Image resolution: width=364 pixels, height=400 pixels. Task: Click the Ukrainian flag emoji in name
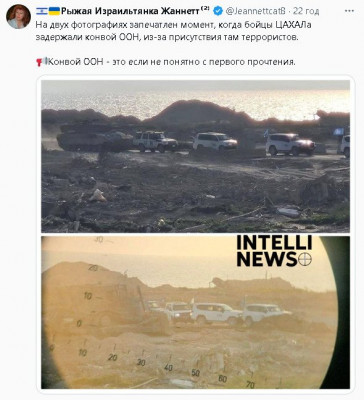coord(54,11)
